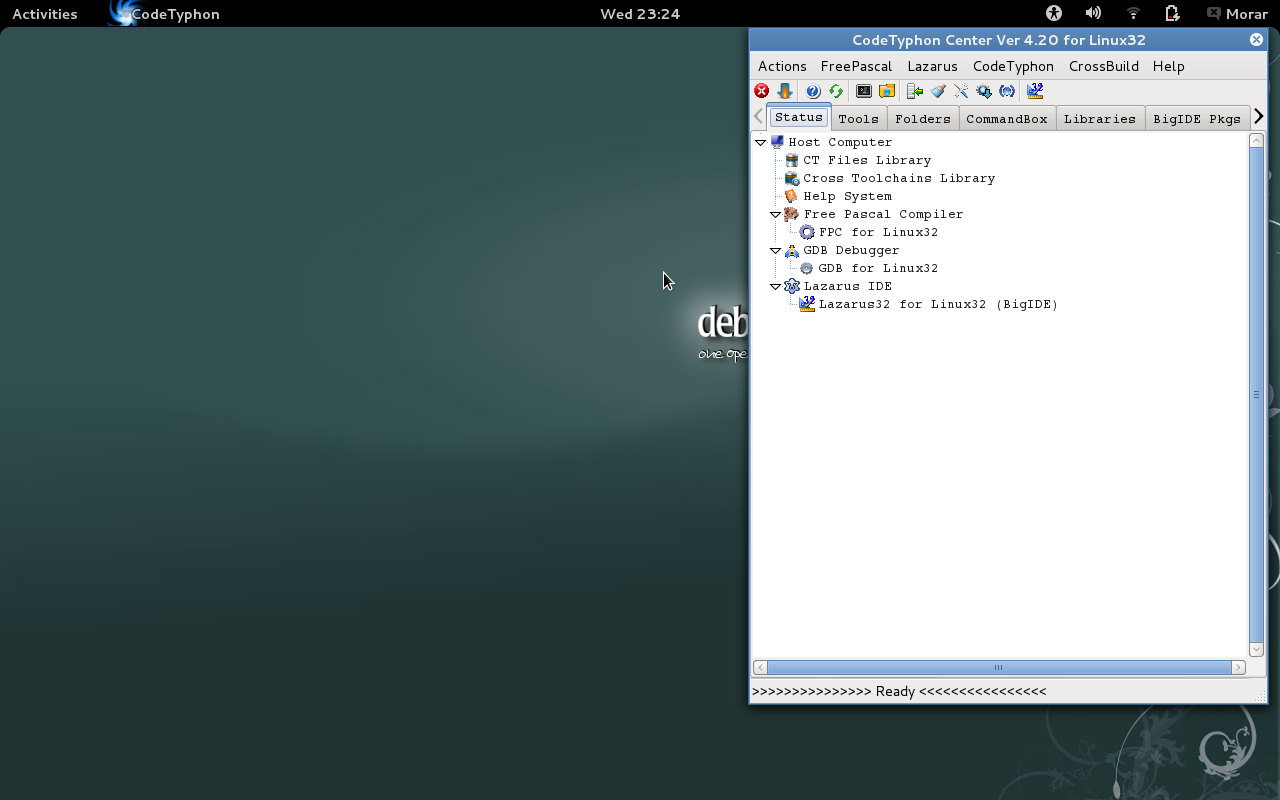Click the paint brush clean-up icon
1280x800 pixels.
(938, 91)
